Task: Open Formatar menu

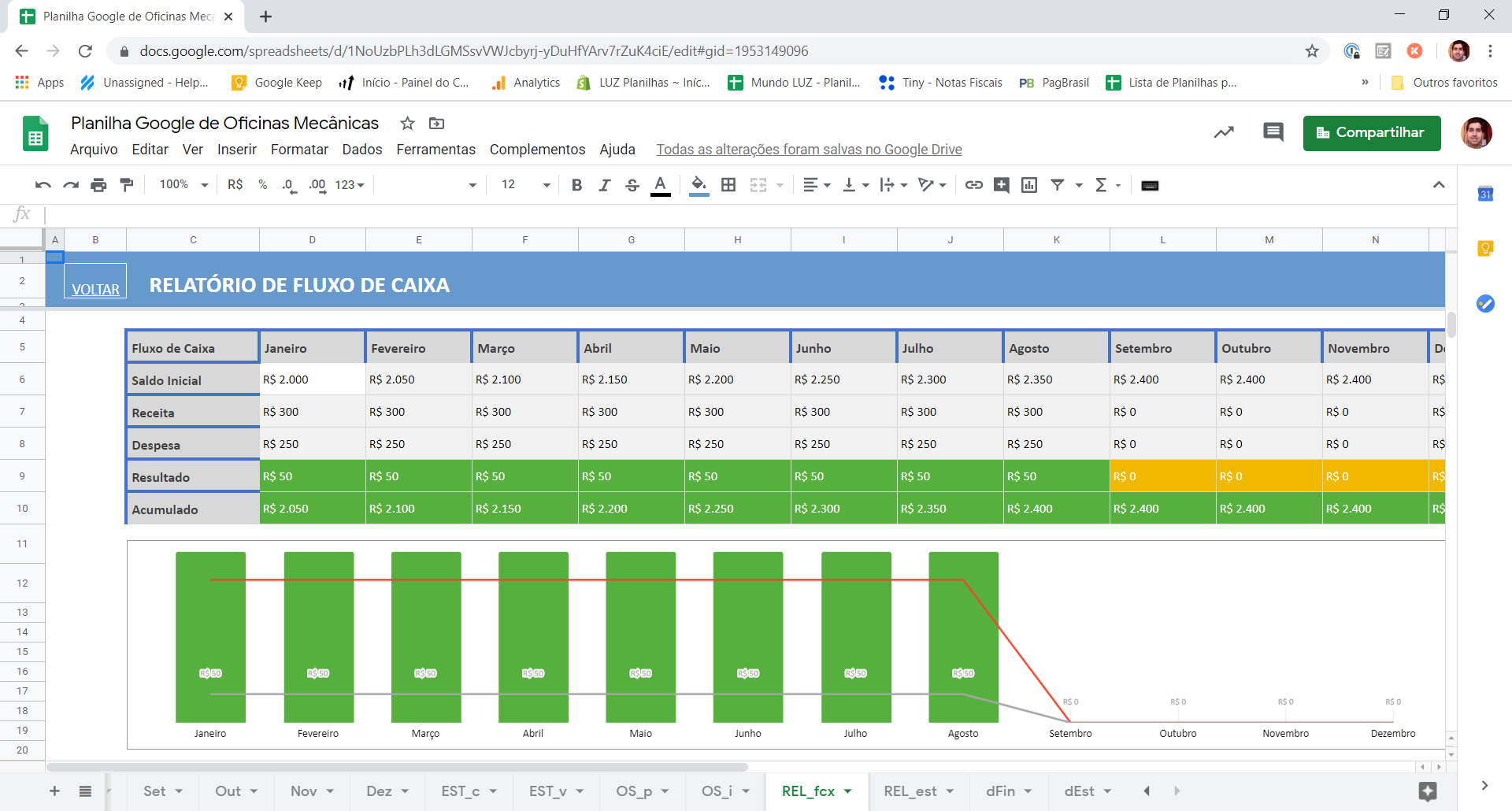Action: click(299, 150)
